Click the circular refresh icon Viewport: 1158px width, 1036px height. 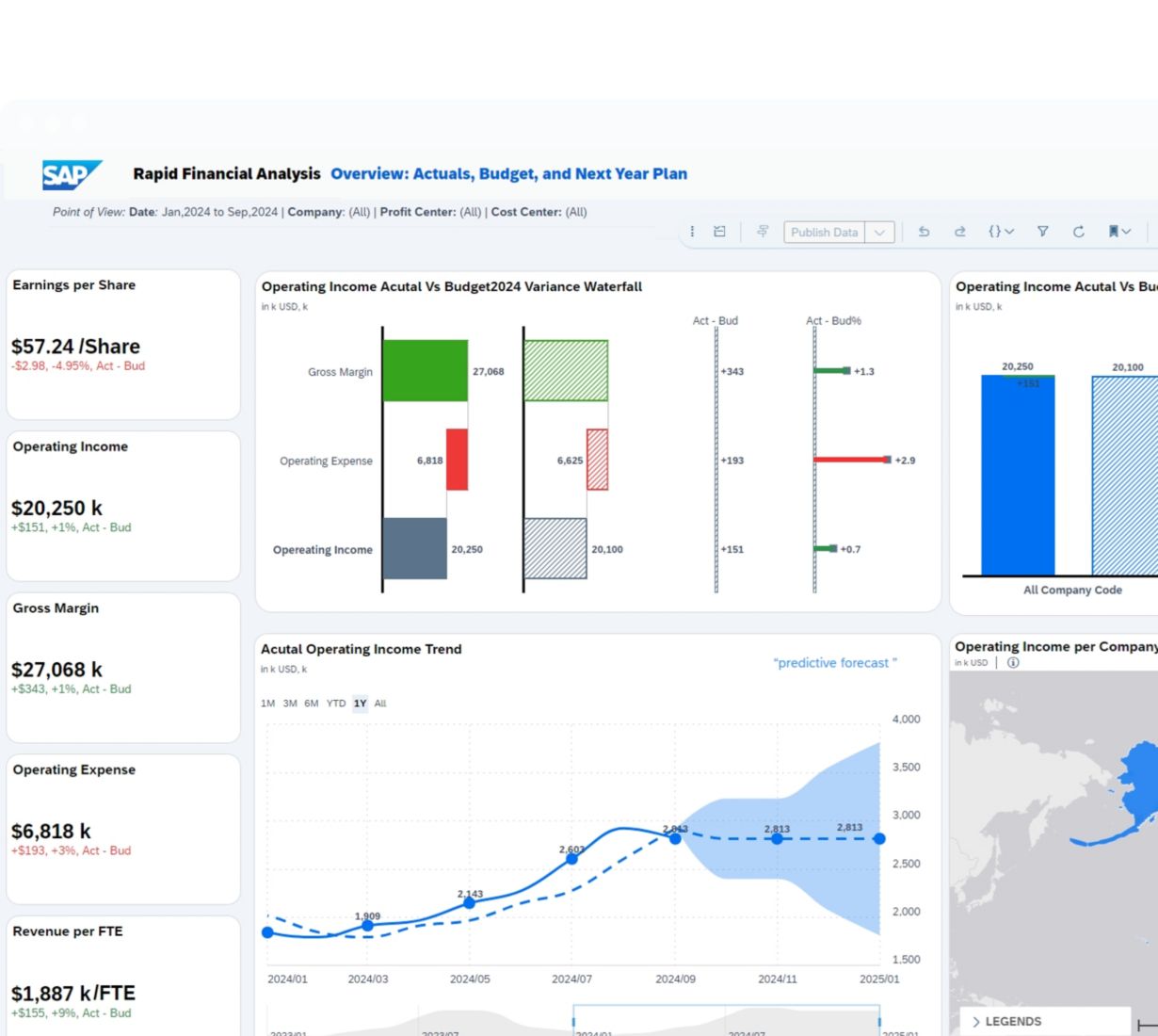click(x=1079, y=232)
